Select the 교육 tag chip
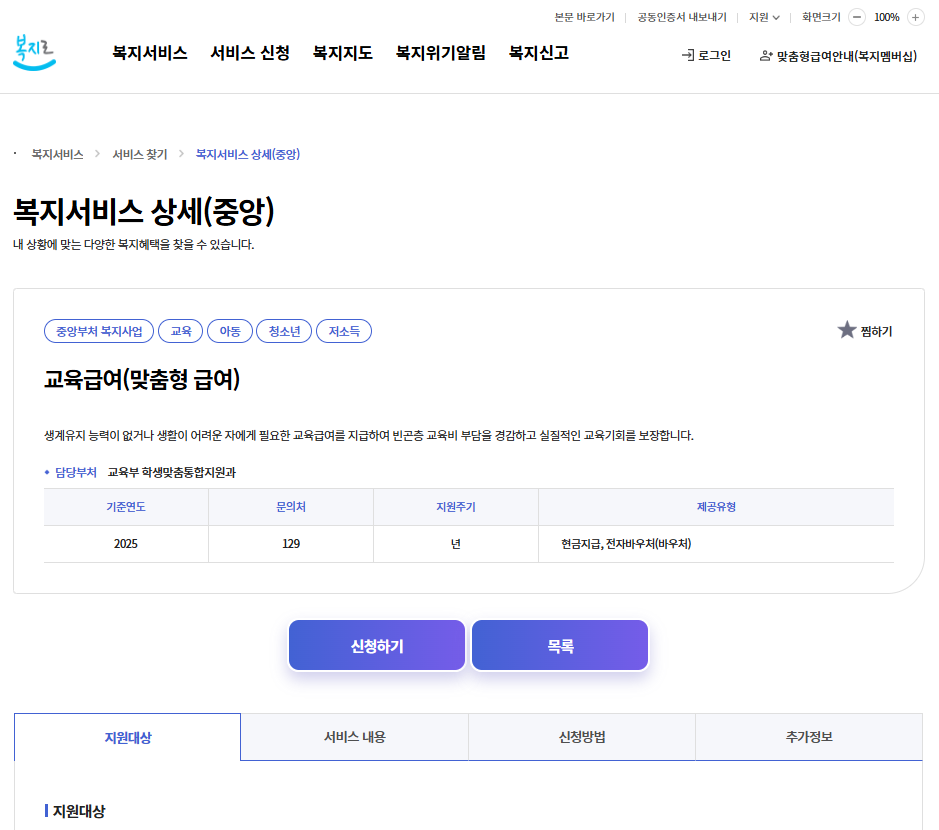This screenshot has height=830, width=939. [x=180, y=331]
